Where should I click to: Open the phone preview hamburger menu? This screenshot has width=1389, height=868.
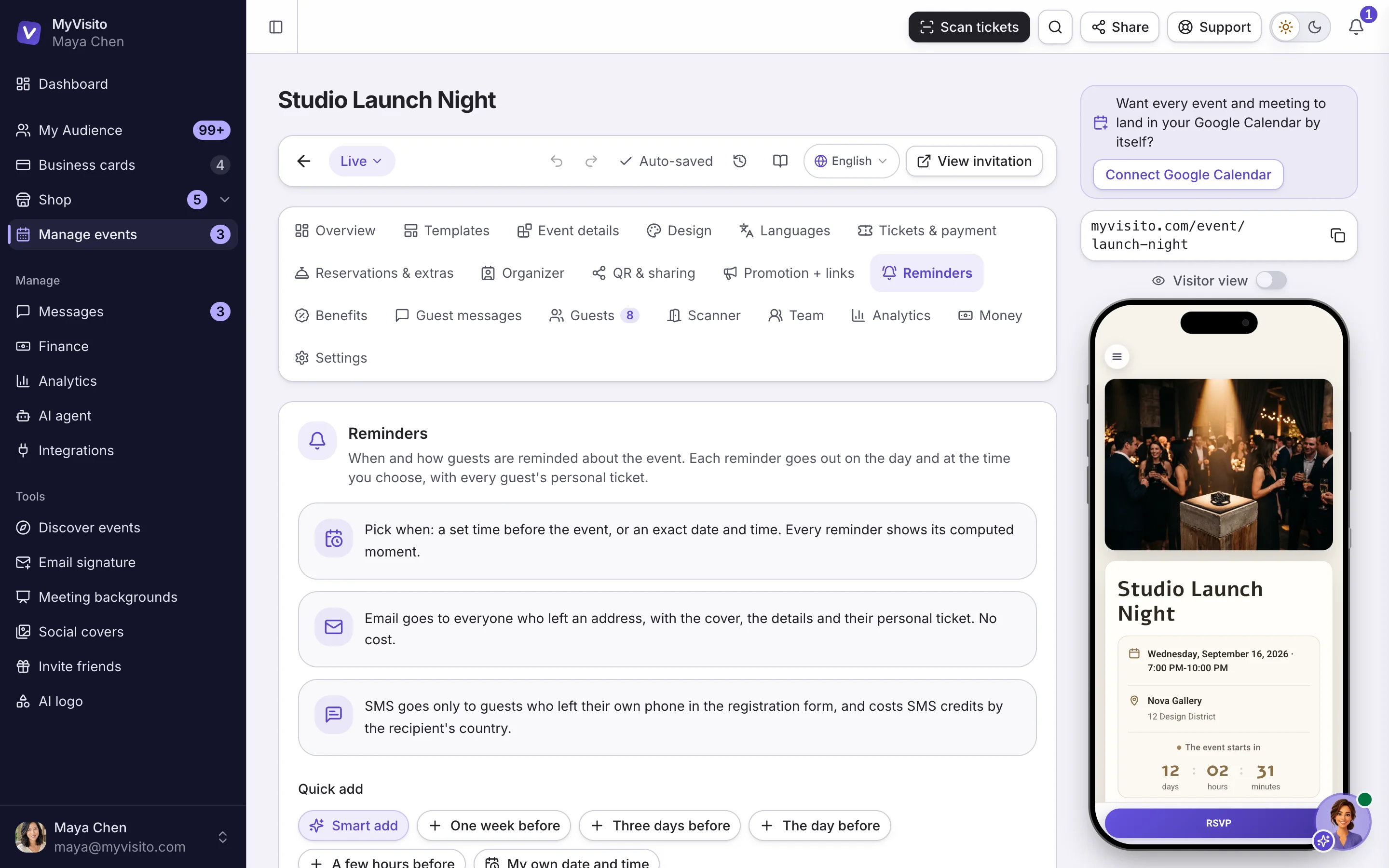pyautogui.click(x=1117, y=356)
